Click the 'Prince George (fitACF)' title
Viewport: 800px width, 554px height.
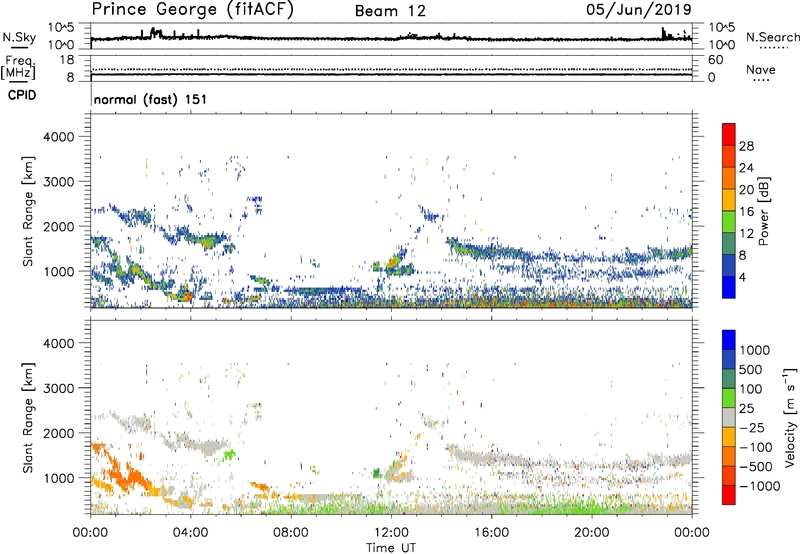pos(193,9)
